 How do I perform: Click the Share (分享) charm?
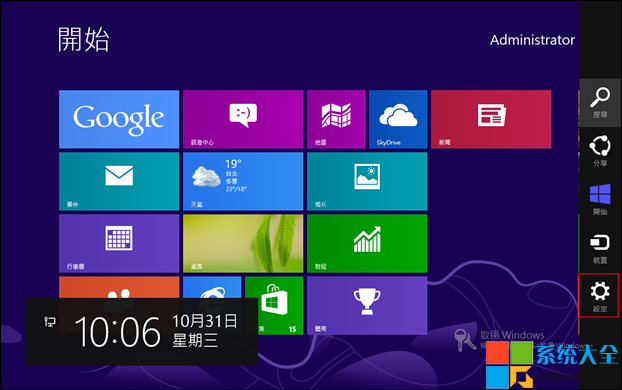click(600, 151)
